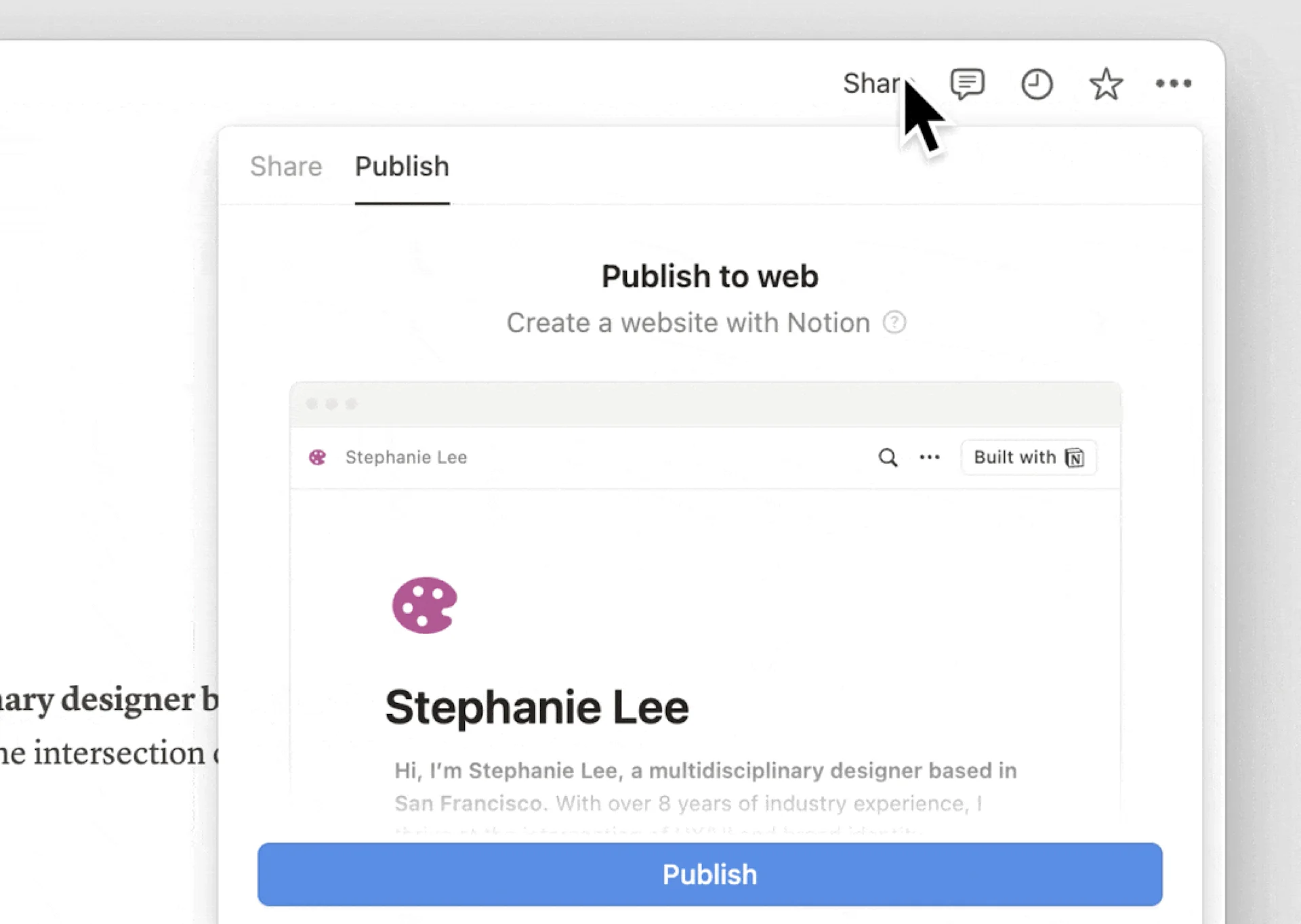Click the Stephanie Lee site name in header
1301x924 pixels.
pyautogui.click(x=405, y=457)
